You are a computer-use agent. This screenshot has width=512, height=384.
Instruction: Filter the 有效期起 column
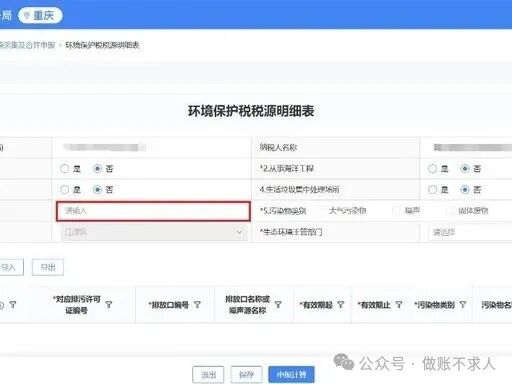(341, 304)
